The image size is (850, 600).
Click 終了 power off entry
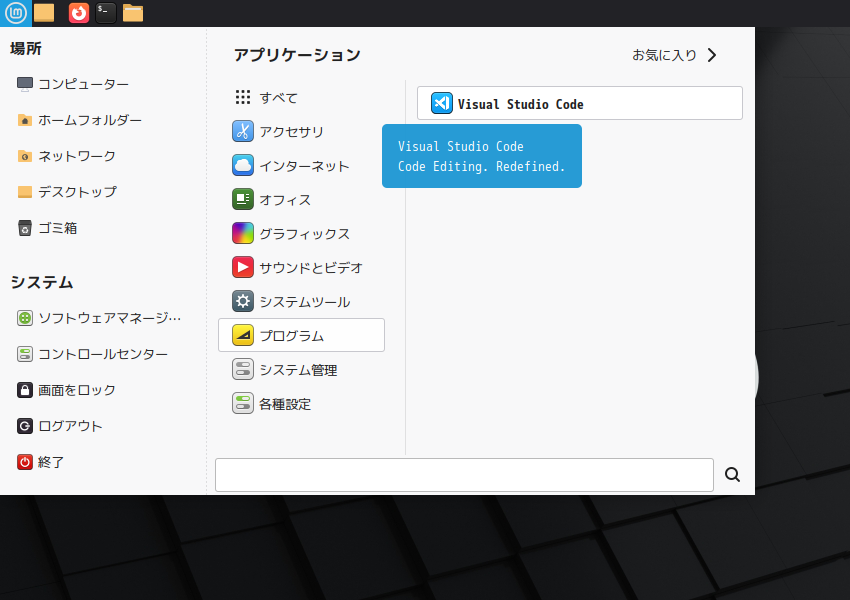(41, 462)
